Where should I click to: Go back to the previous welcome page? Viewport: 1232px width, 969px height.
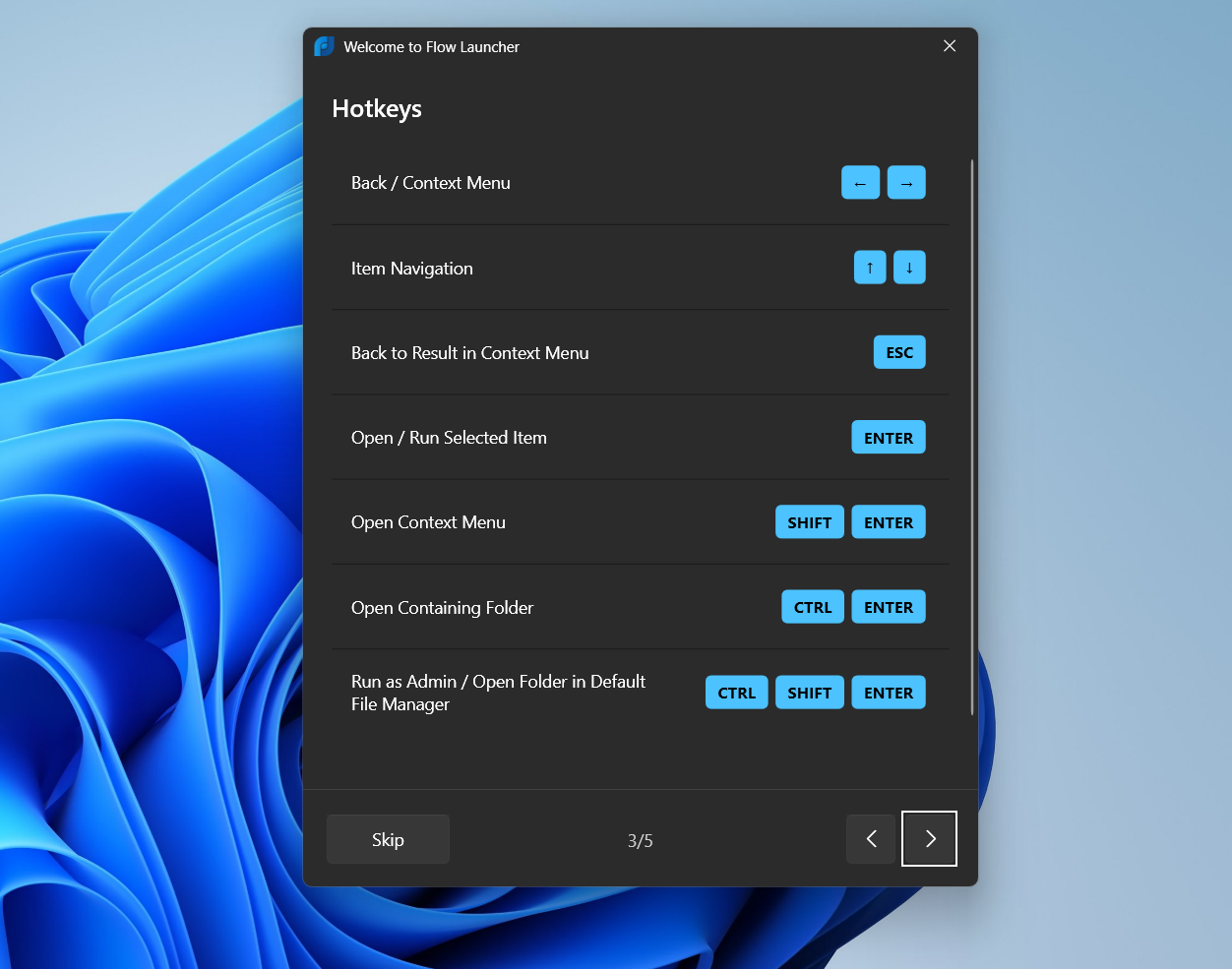click(871, 839)
